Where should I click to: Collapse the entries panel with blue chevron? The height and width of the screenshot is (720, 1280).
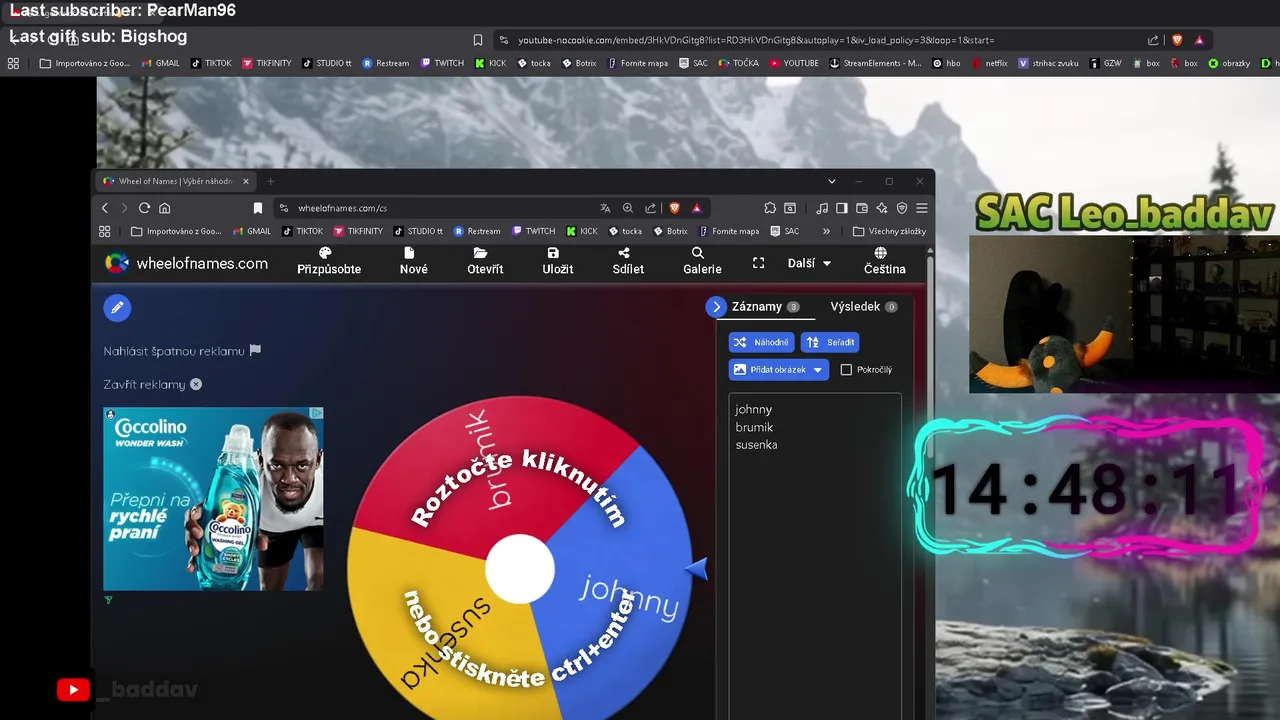click(715, 307)
